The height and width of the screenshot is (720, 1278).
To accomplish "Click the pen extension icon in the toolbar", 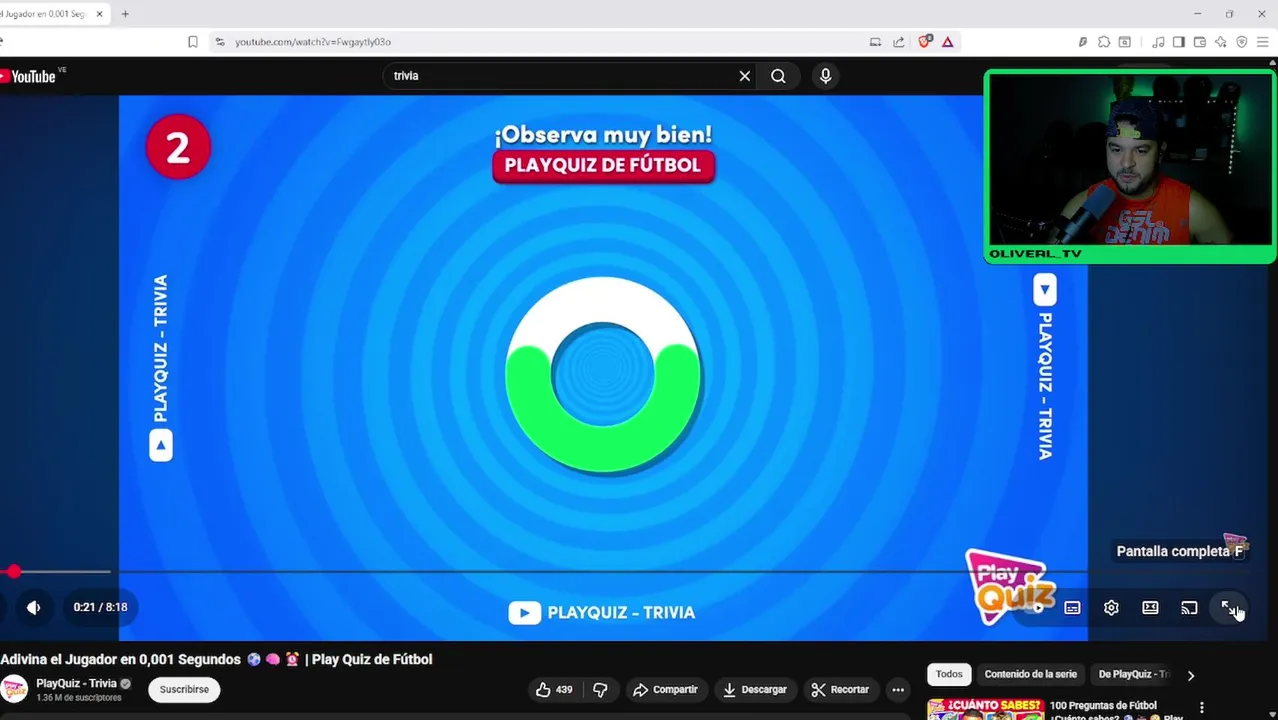I will (x=1082, y=42).
